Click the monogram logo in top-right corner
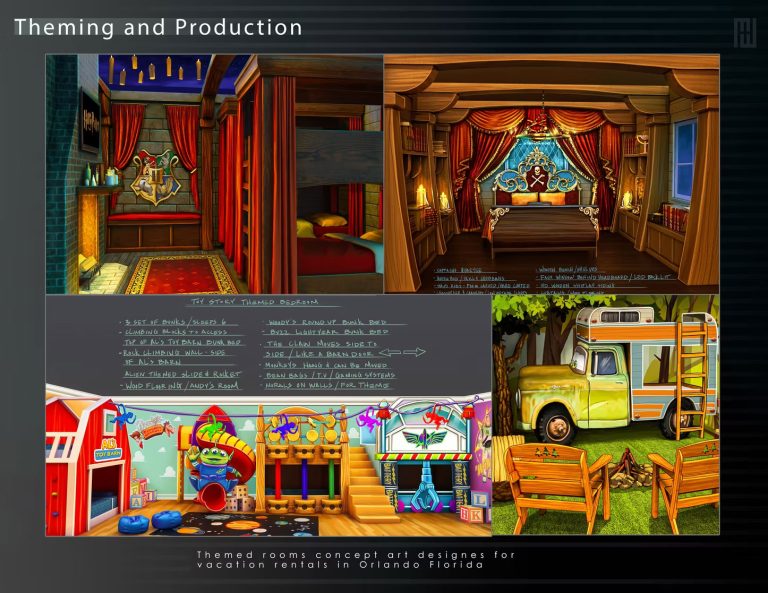Image resolution: width=768 pixels, height=593 pixels. click(x=744, y=31)
